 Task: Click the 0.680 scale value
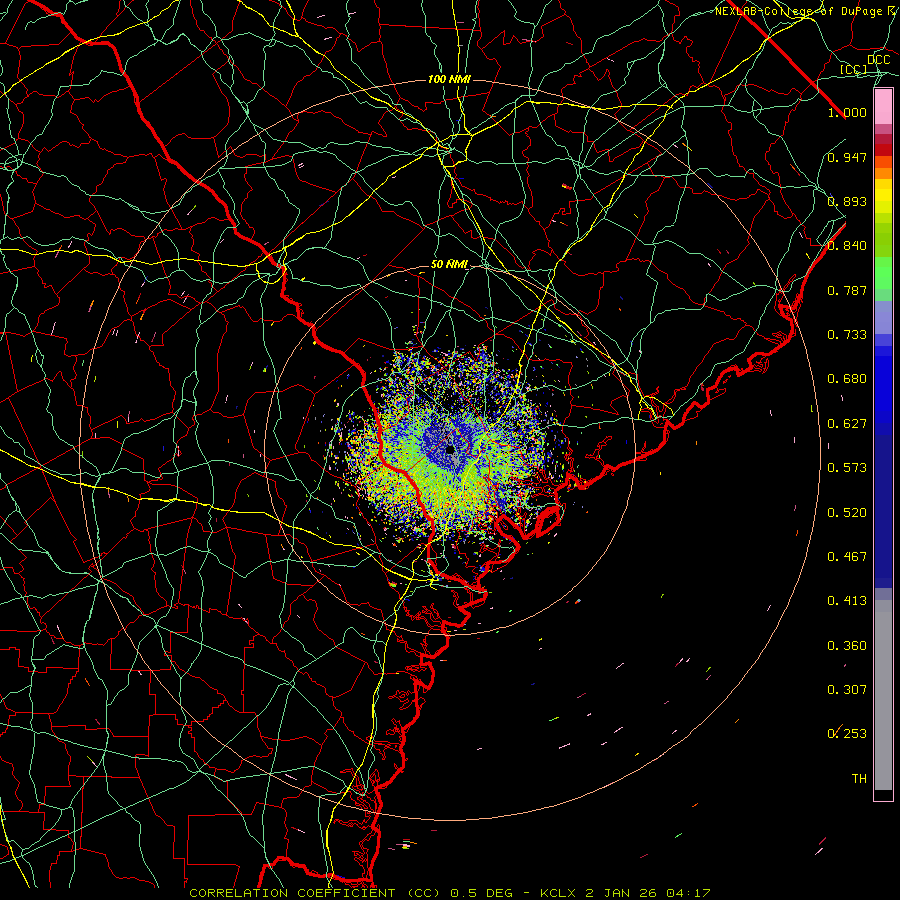(847, 379)
